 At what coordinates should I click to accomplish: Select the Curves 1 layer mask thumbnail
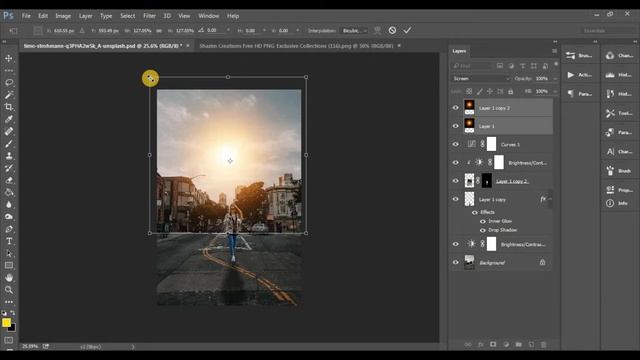point(491,144)
